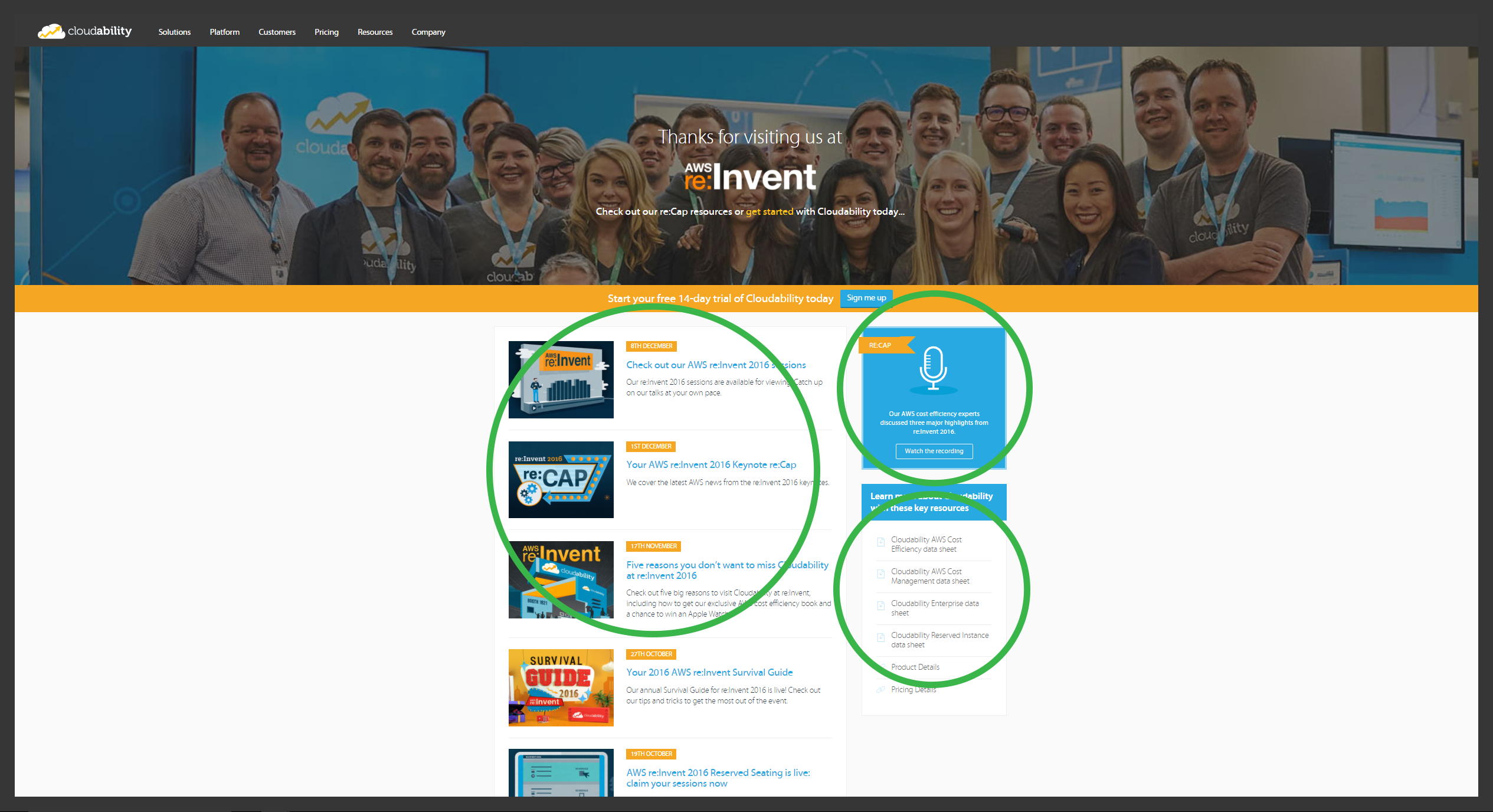Click 'Start your free 14-day trial' banner text
Screen dimensions: 1493x812
[x=721, y=299]
